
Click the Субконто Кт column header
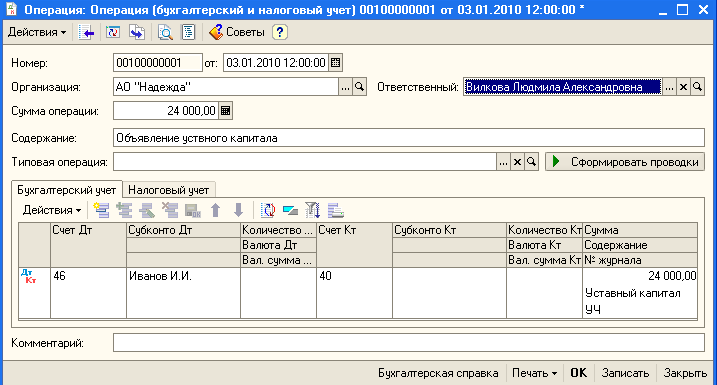449,230
